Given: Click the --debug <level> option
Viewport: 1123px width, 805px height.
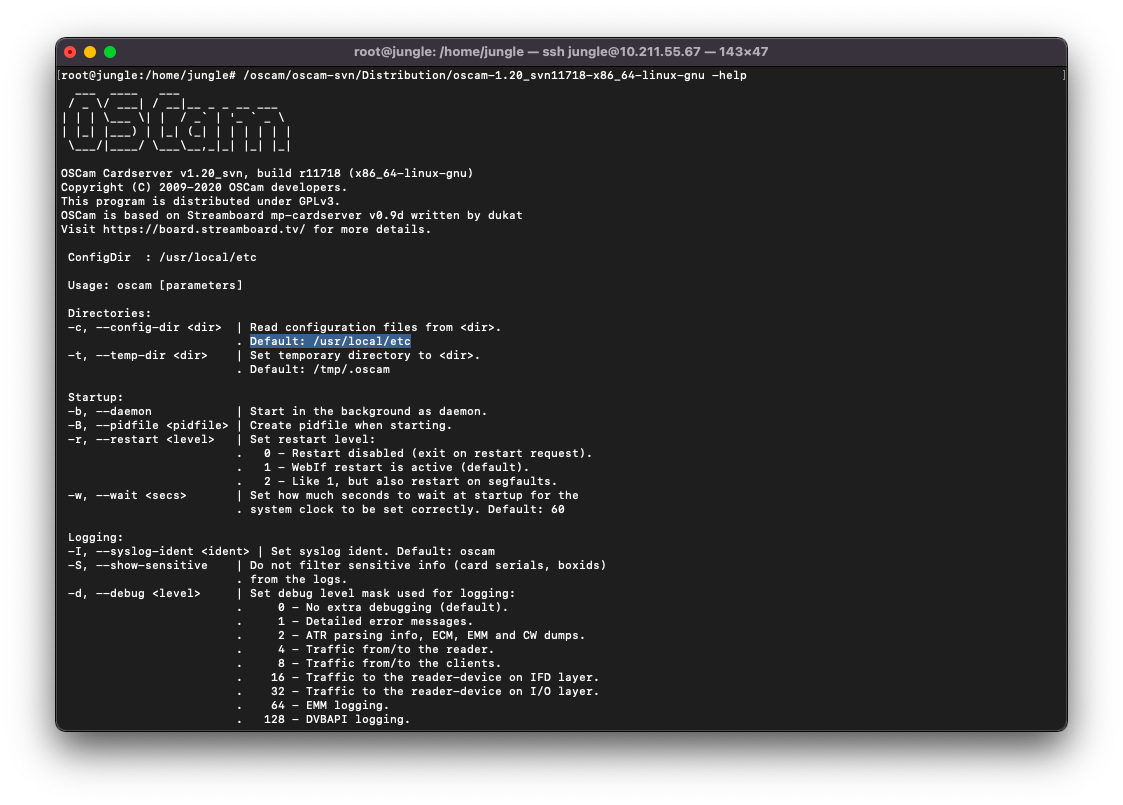Looking at the screenshot, I should [148, 593].
